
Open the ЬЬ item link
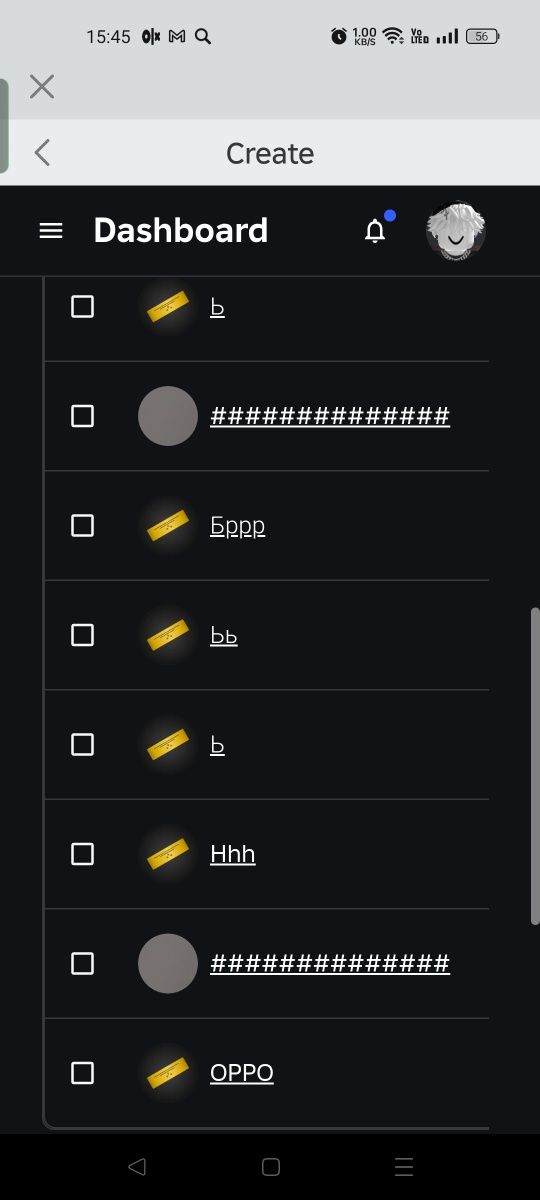click(x=224, y=635)
